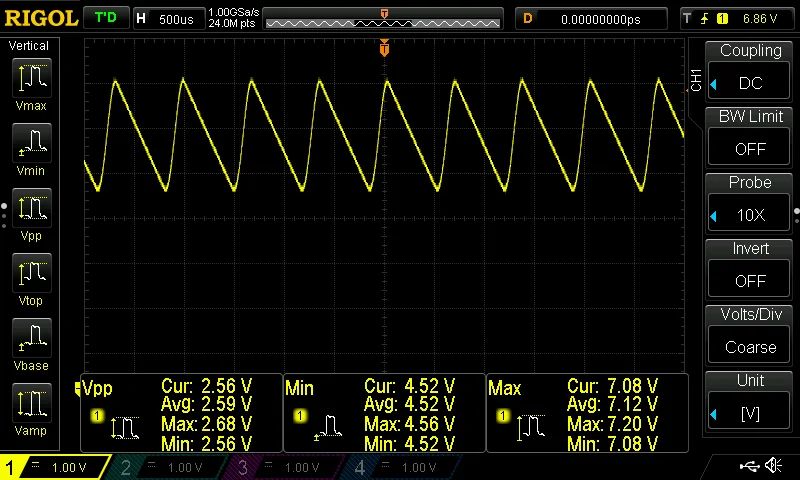Image resolution: width=800 pixels, height=480 pixels.
Task: Click the RIGOL logo
Action: [x=41, y=19]
